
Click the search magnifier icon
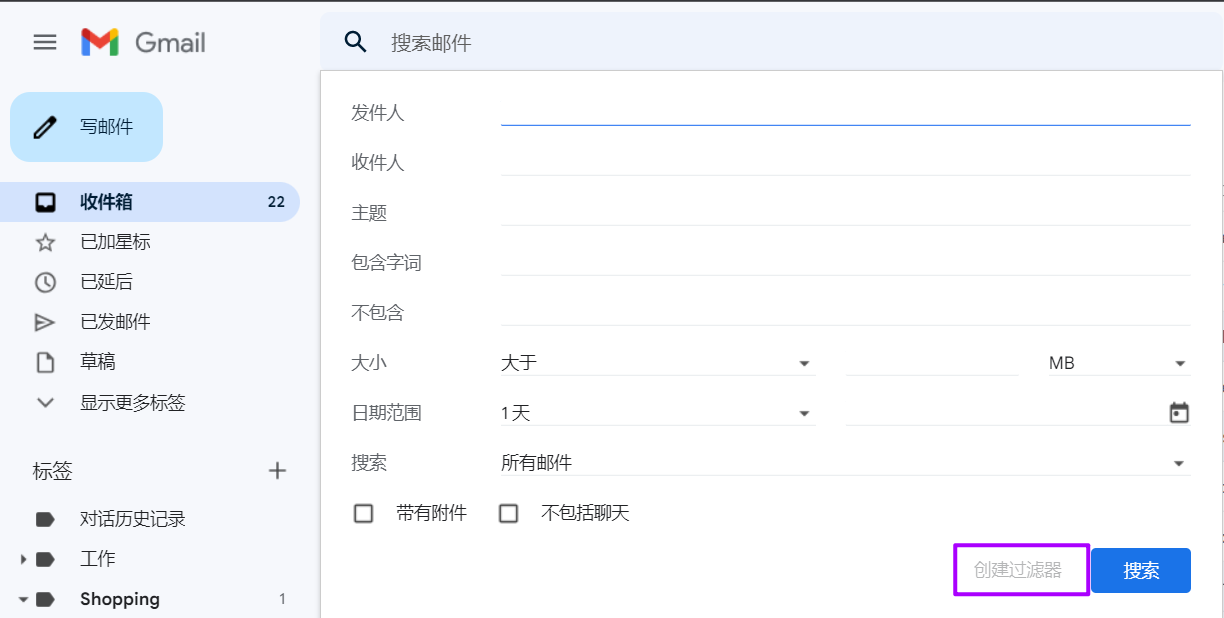click(x=355, y=42)
